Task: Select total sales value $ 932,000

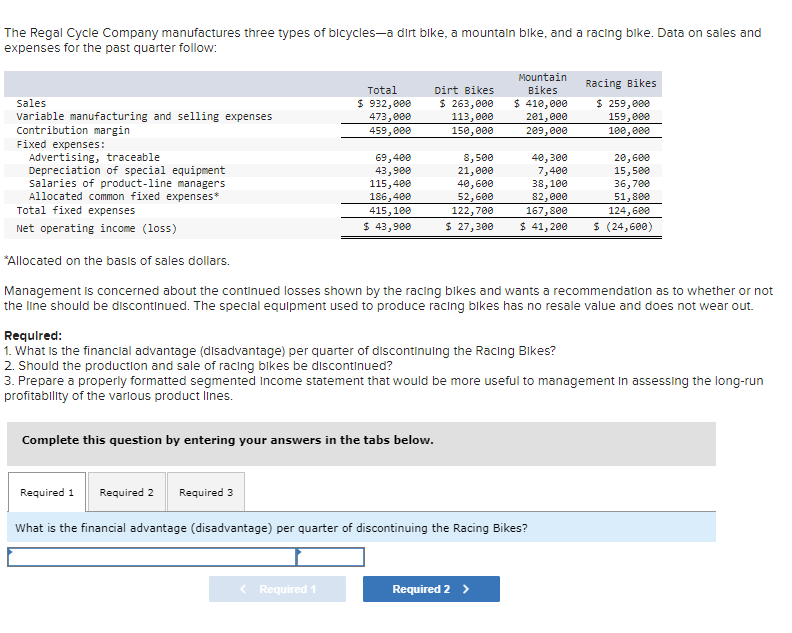Action: click(x=384, y=104)
